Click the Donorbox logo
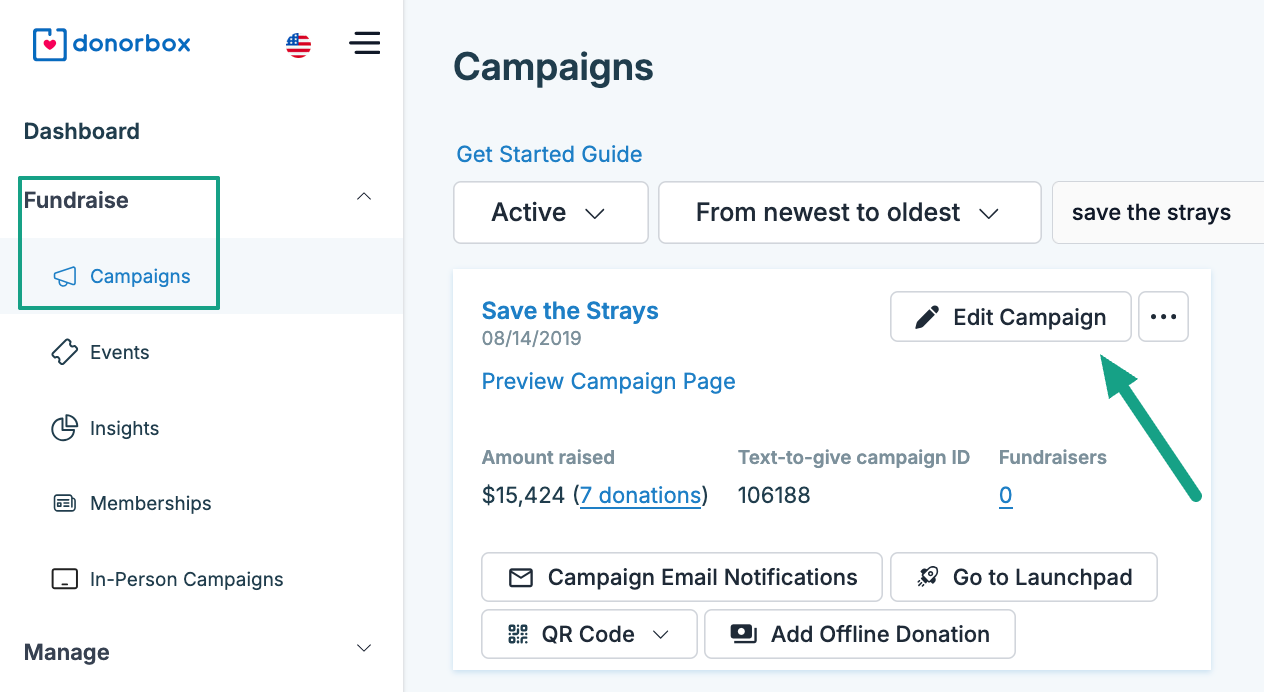The height and width of the screenshot is (692, 1264). pos(111,44)
